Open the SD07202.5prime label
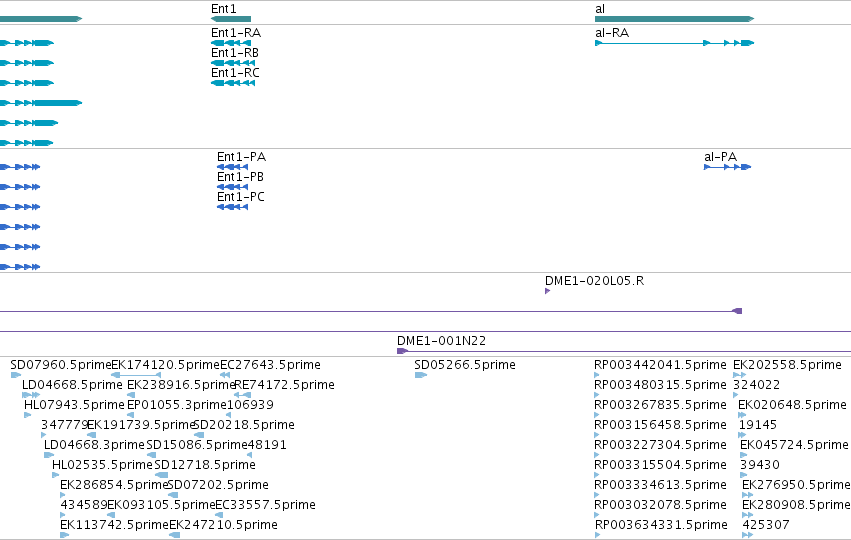 click(x=218, y=485)
